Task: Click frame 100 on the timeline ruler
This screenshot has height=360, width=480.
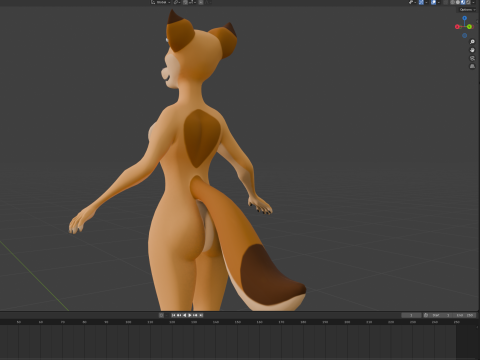Action: tap(128, 322)
